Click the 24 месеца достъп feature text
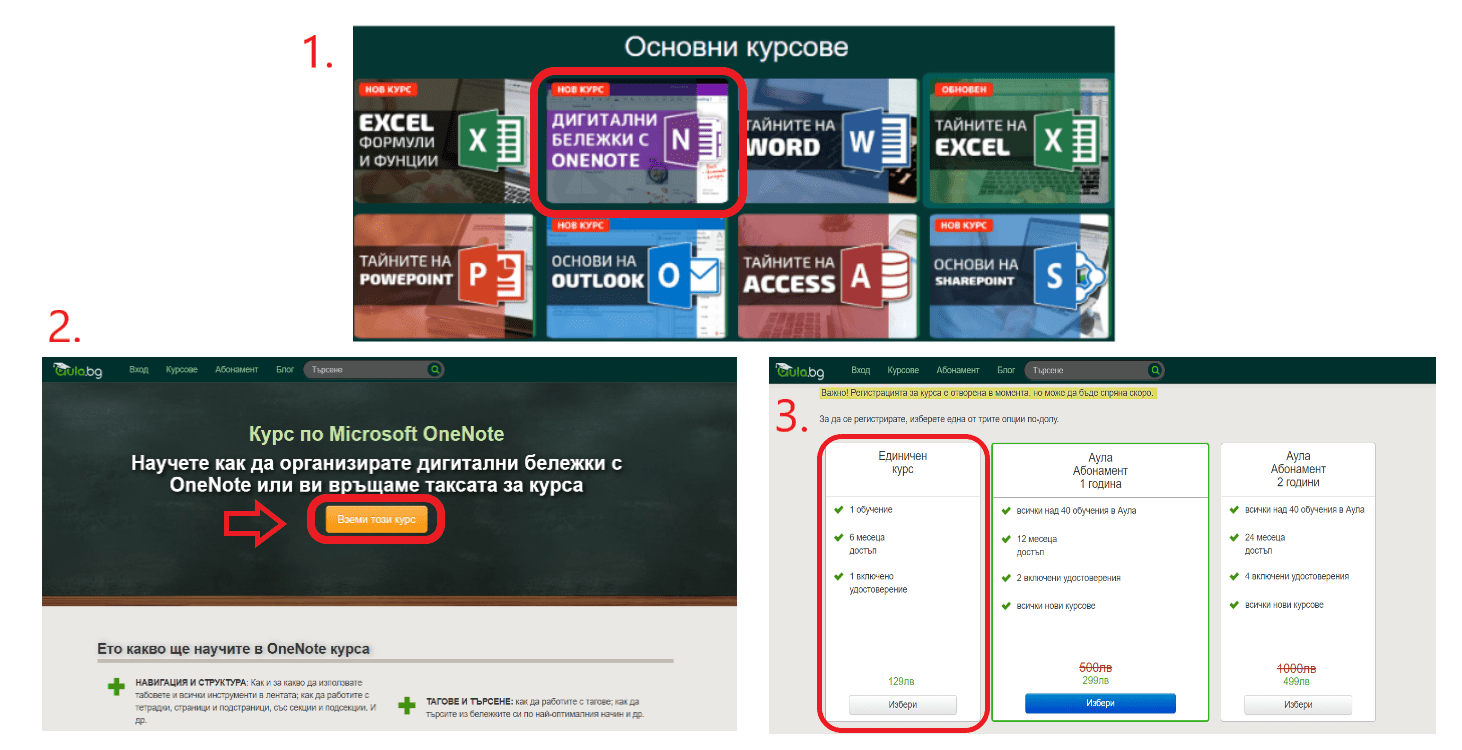Screen dimensions: 1462x750 1264,544
